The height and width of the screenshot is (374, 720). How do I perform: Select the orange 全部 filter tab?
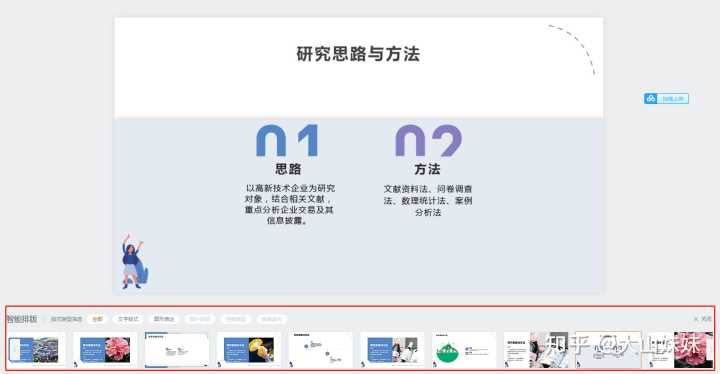tap(97, 319)
